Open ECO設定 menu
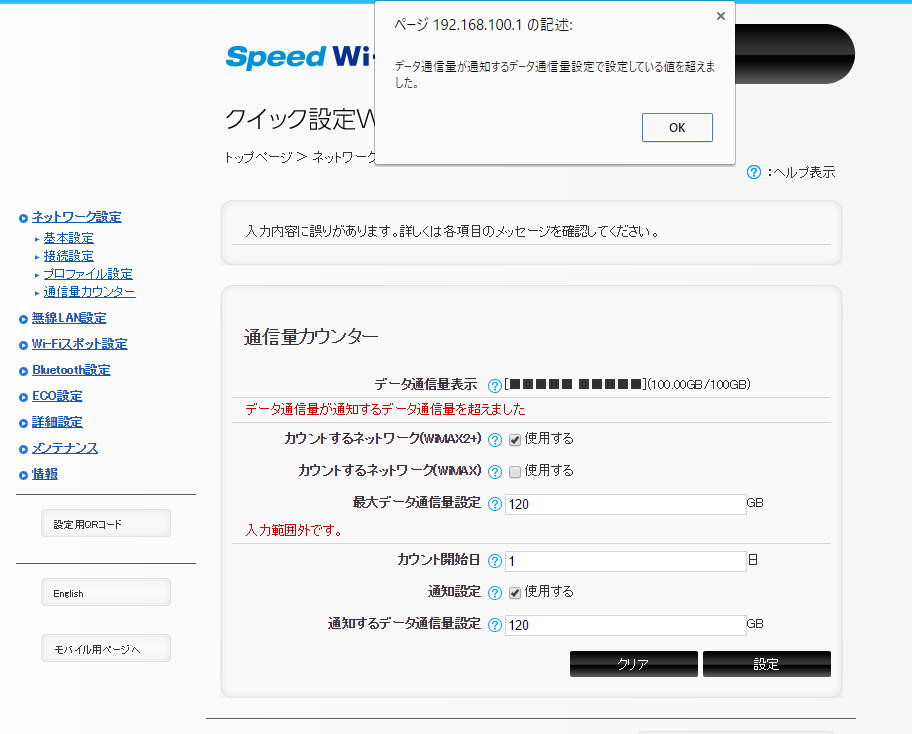 click(x=57, y=396)
